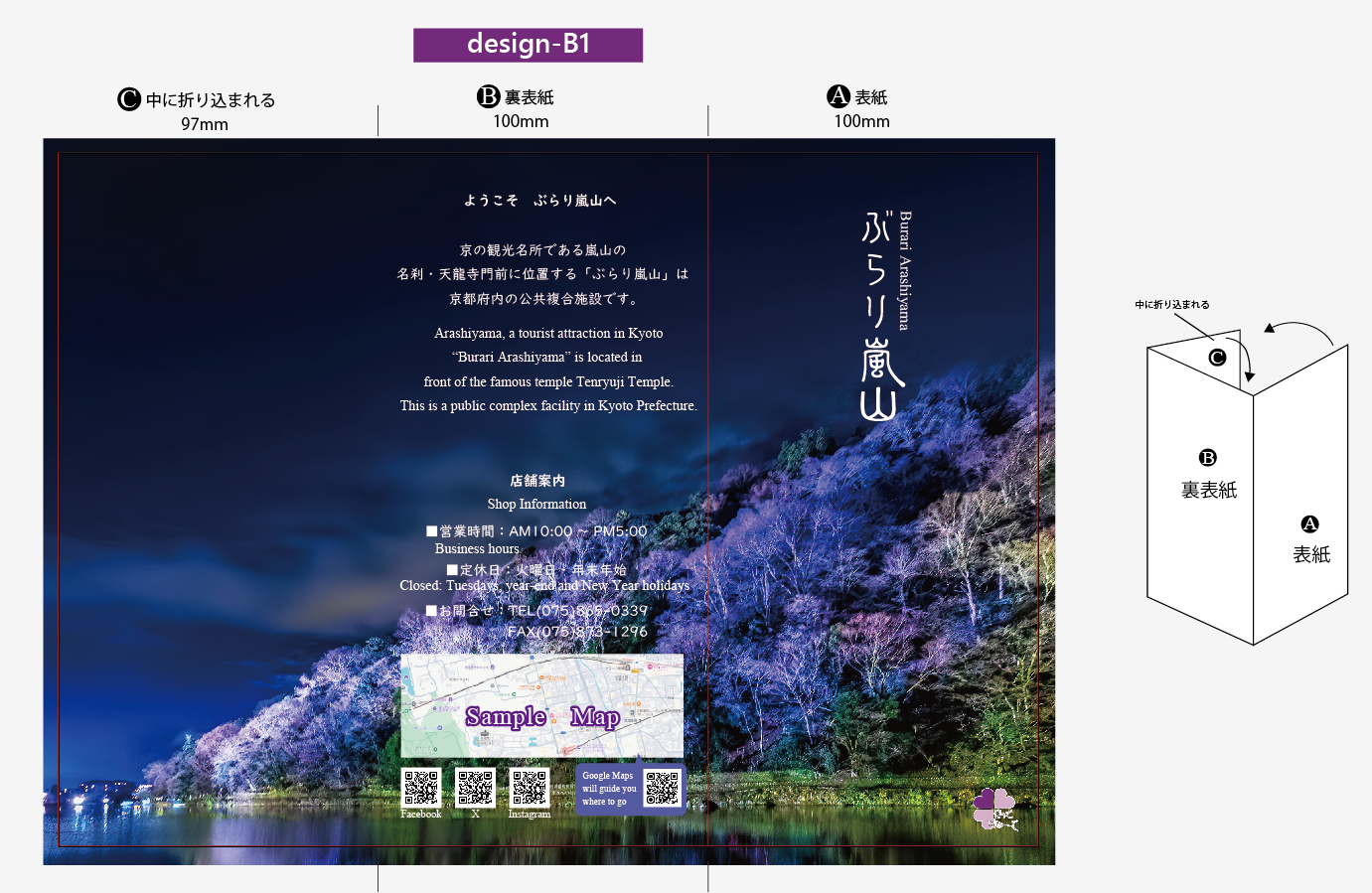This screenshot has height=893, width=1372.
Task: Click the Google Maps guide callout text
Action: coord(608,789)
